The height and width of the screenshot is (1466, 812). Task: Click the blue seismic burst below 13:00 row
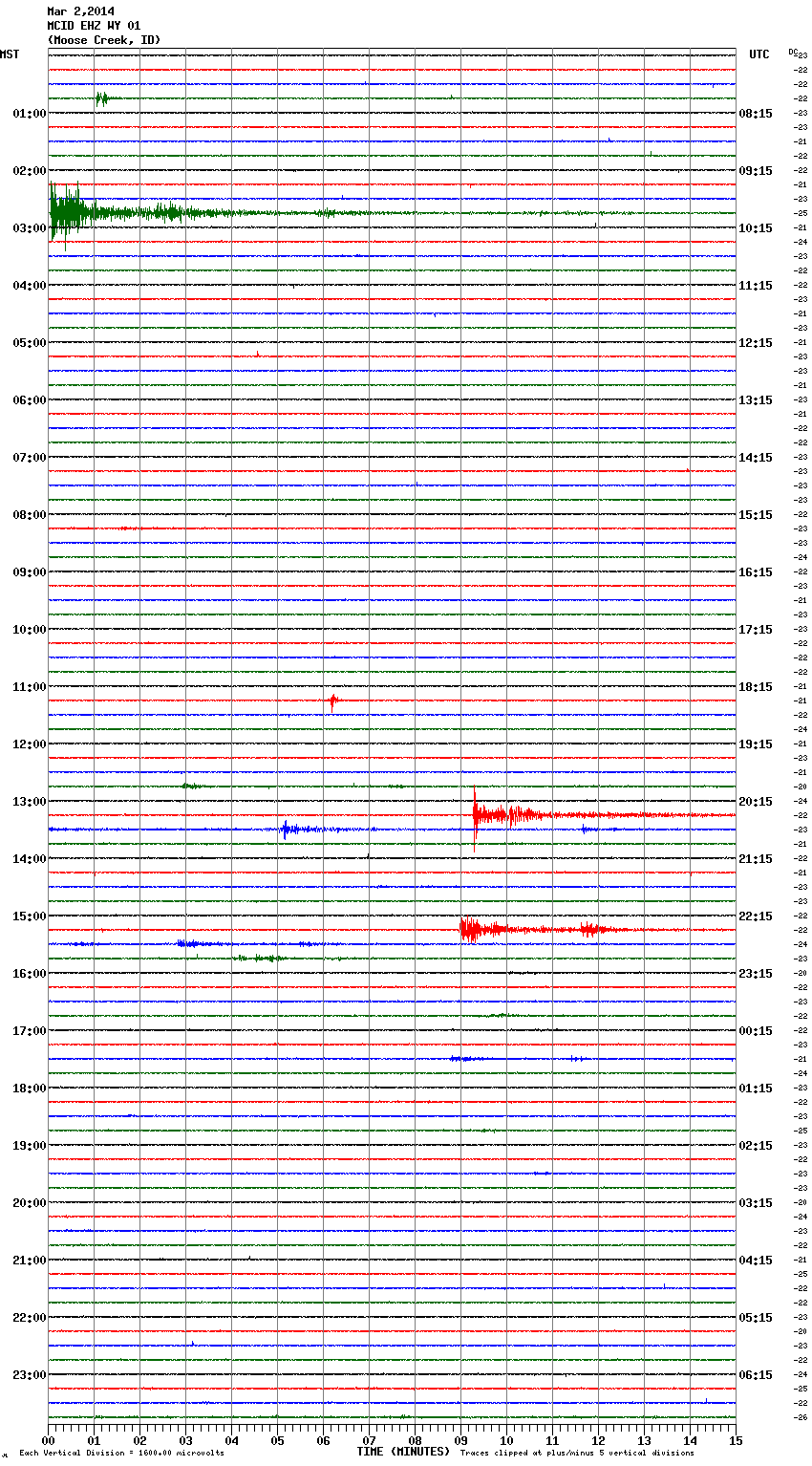[x=287, y=830]
